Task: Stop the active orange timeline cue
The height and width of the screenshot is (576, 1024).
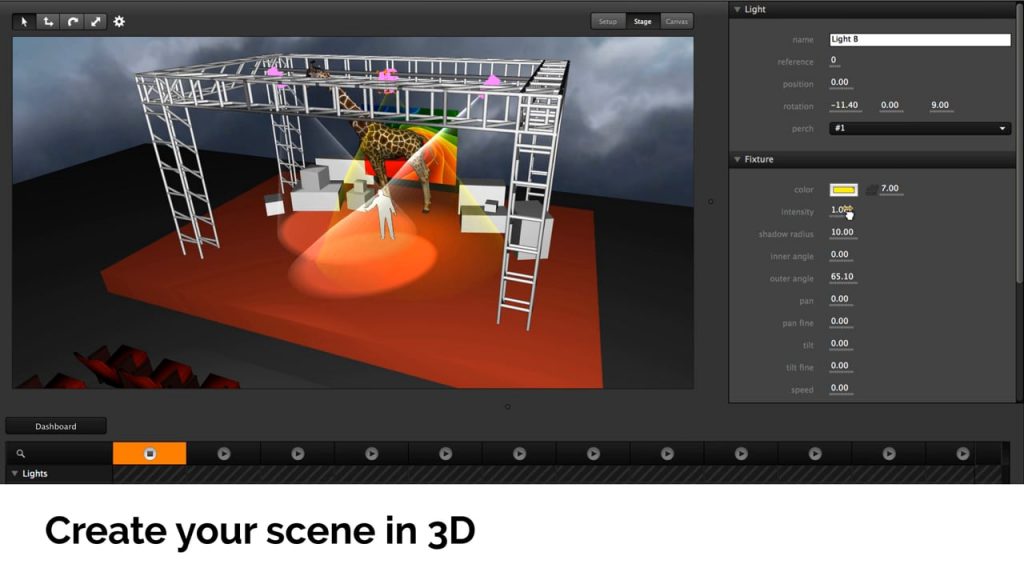Action: 150,454
